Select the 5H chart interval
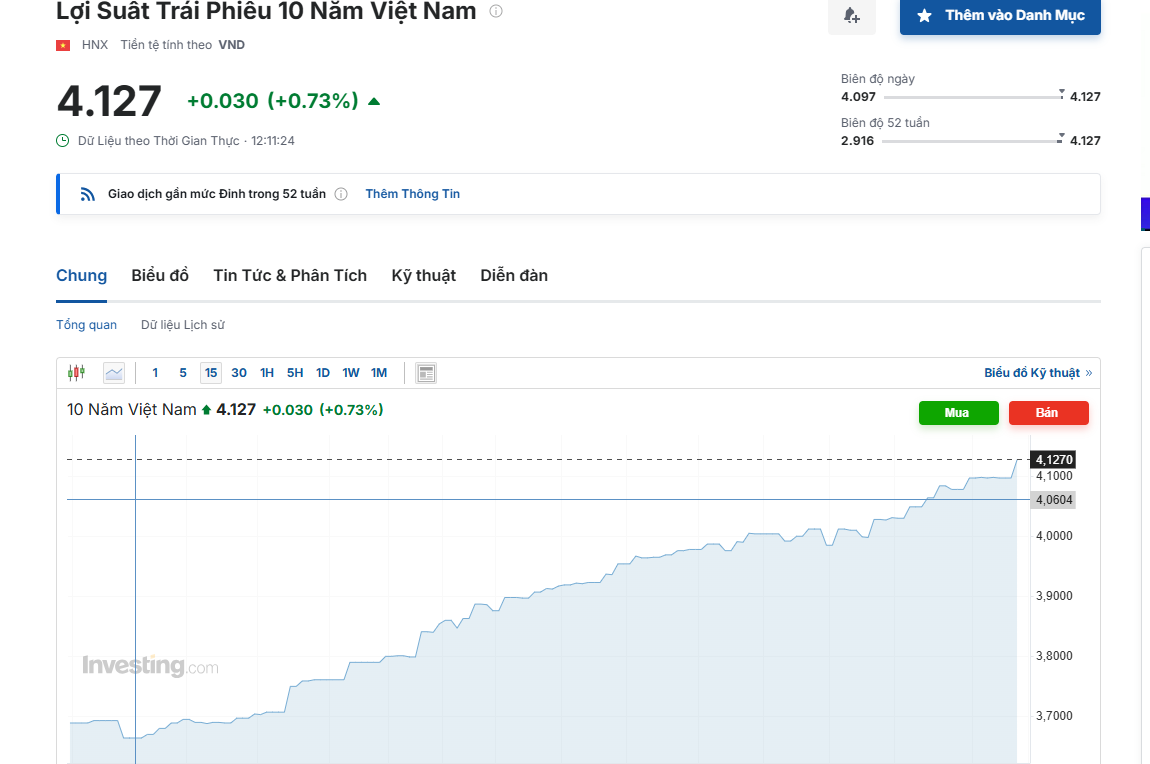The width and height of the screenshot is (1150, 764). (295, 373)
